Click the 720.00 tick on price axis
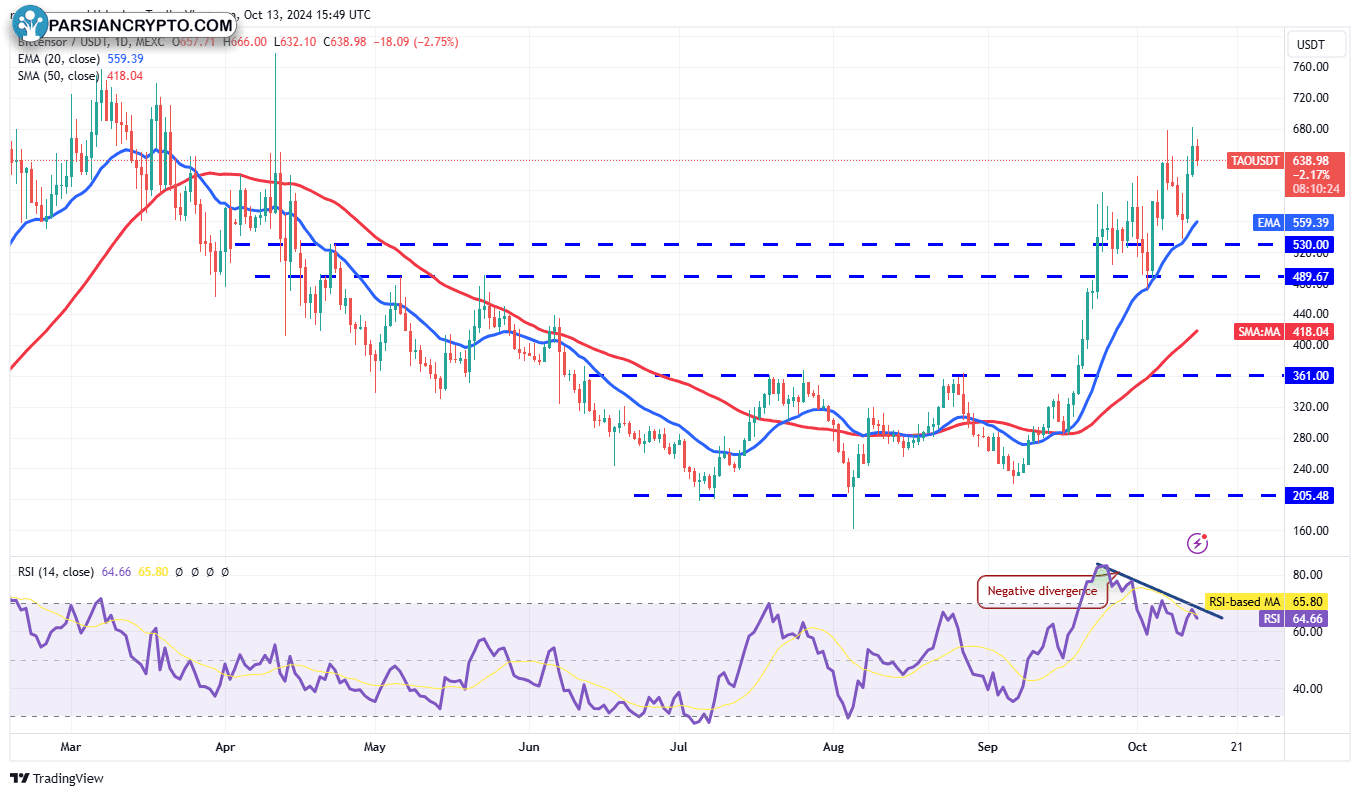The width and height of the screenshot is (1360, 796). click(1311, 98)
